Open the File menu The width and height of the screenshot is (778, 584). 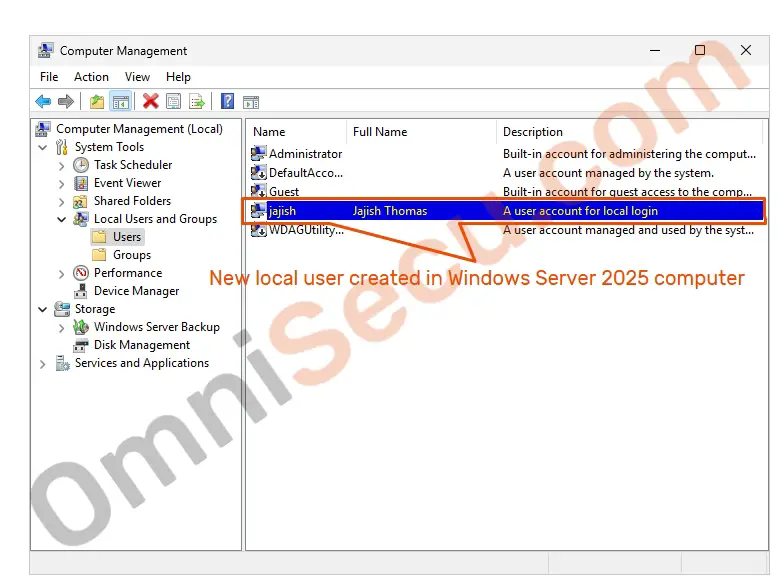click(49, 77)
